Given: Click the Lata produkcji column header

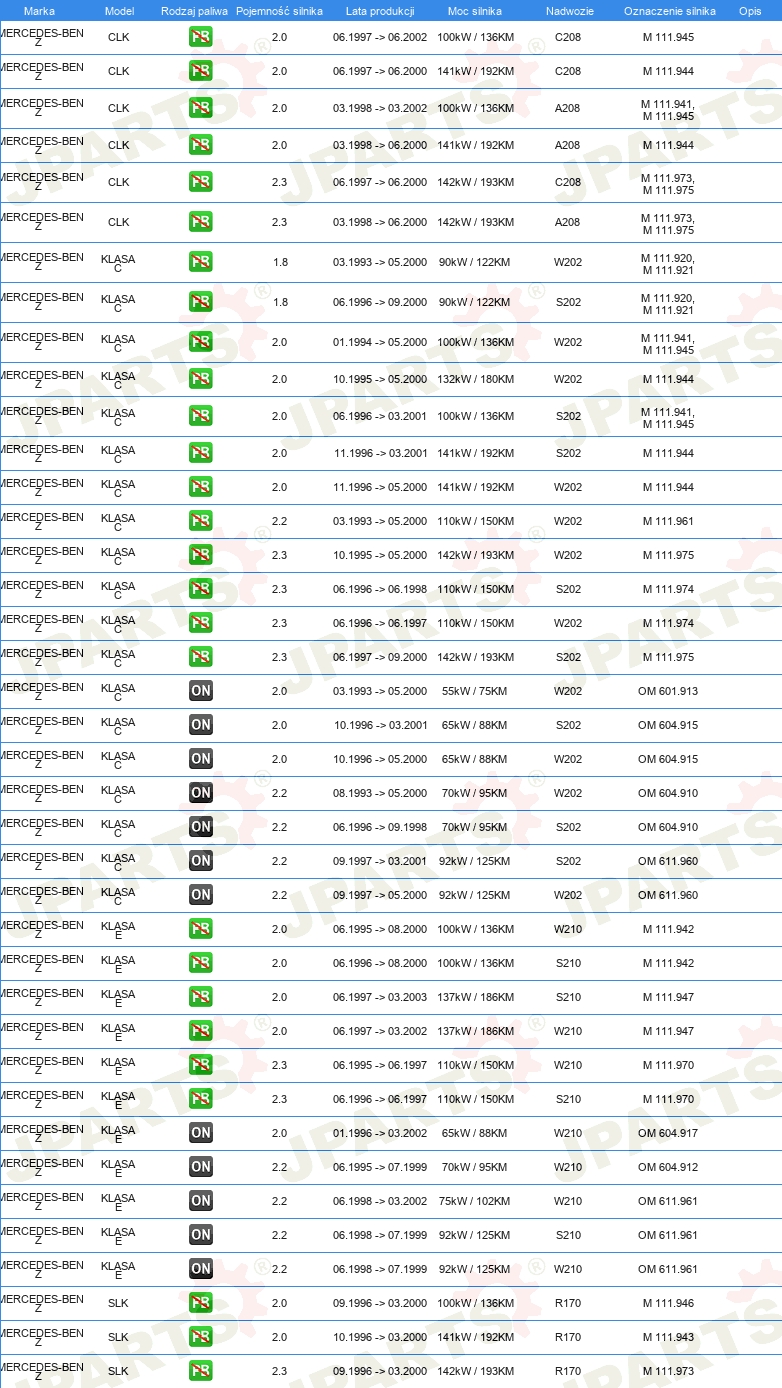Looking at the screenshot, I should click(x=380, y=11).
